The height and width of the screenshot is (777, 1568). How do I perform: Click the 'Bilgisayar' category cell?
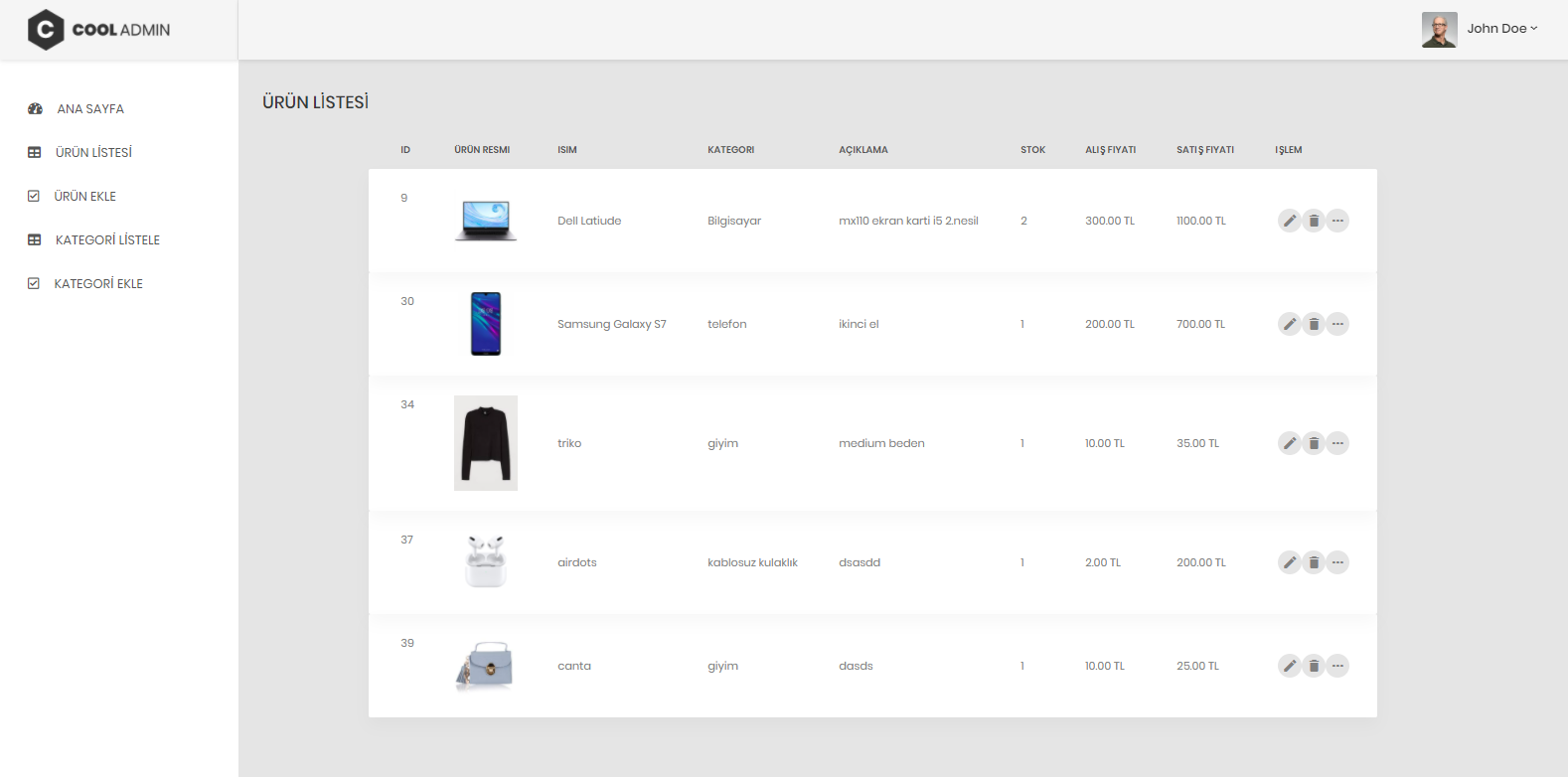pos(734,221)
